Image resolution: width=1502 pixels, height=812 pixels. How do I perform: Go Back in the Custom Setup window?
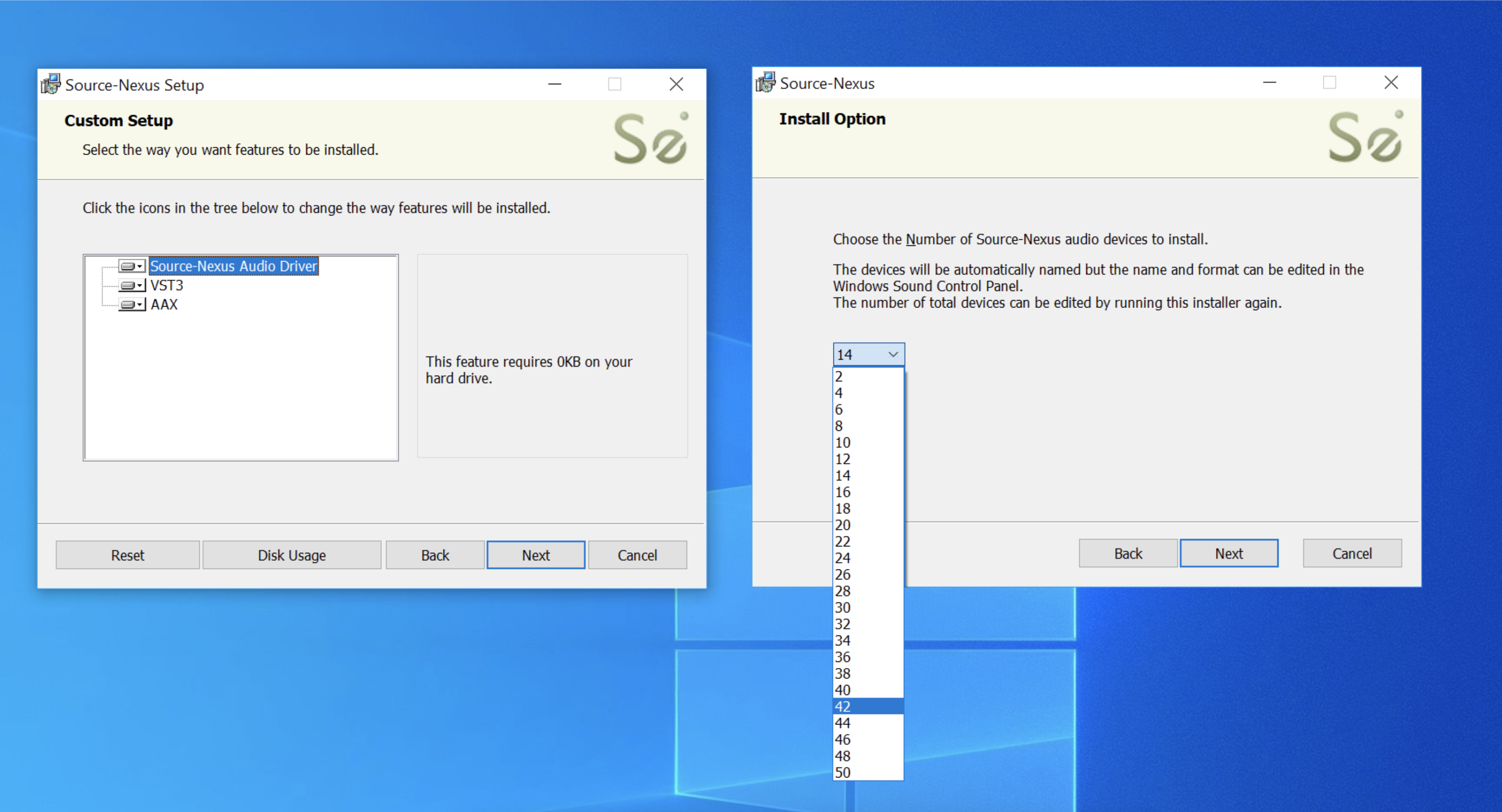[x=435, y=555]
